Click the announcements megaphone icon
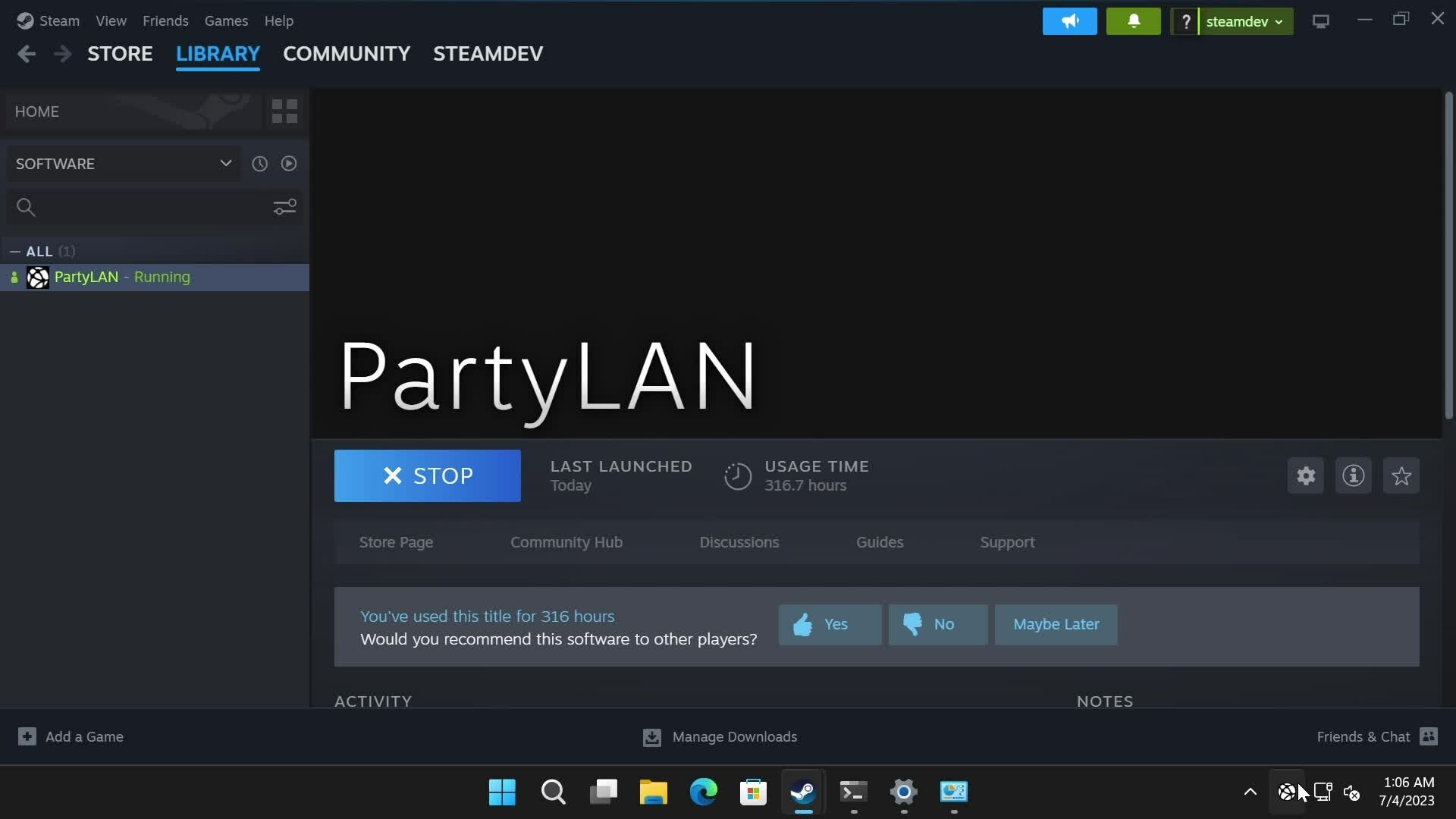This screenshot has height=819, width=1456. click(1069, 21)
